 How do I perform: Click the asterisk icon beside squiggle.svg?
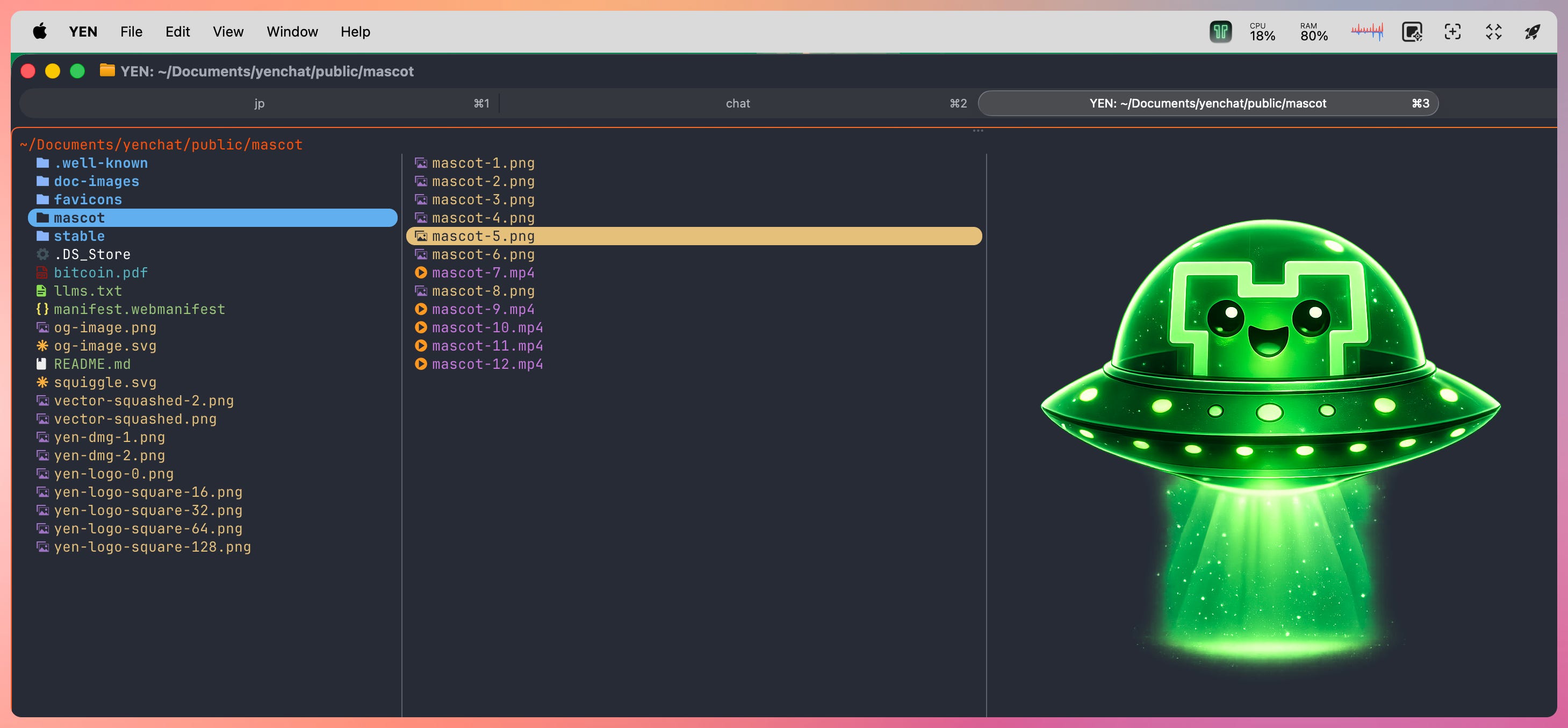tap(42, 383)
